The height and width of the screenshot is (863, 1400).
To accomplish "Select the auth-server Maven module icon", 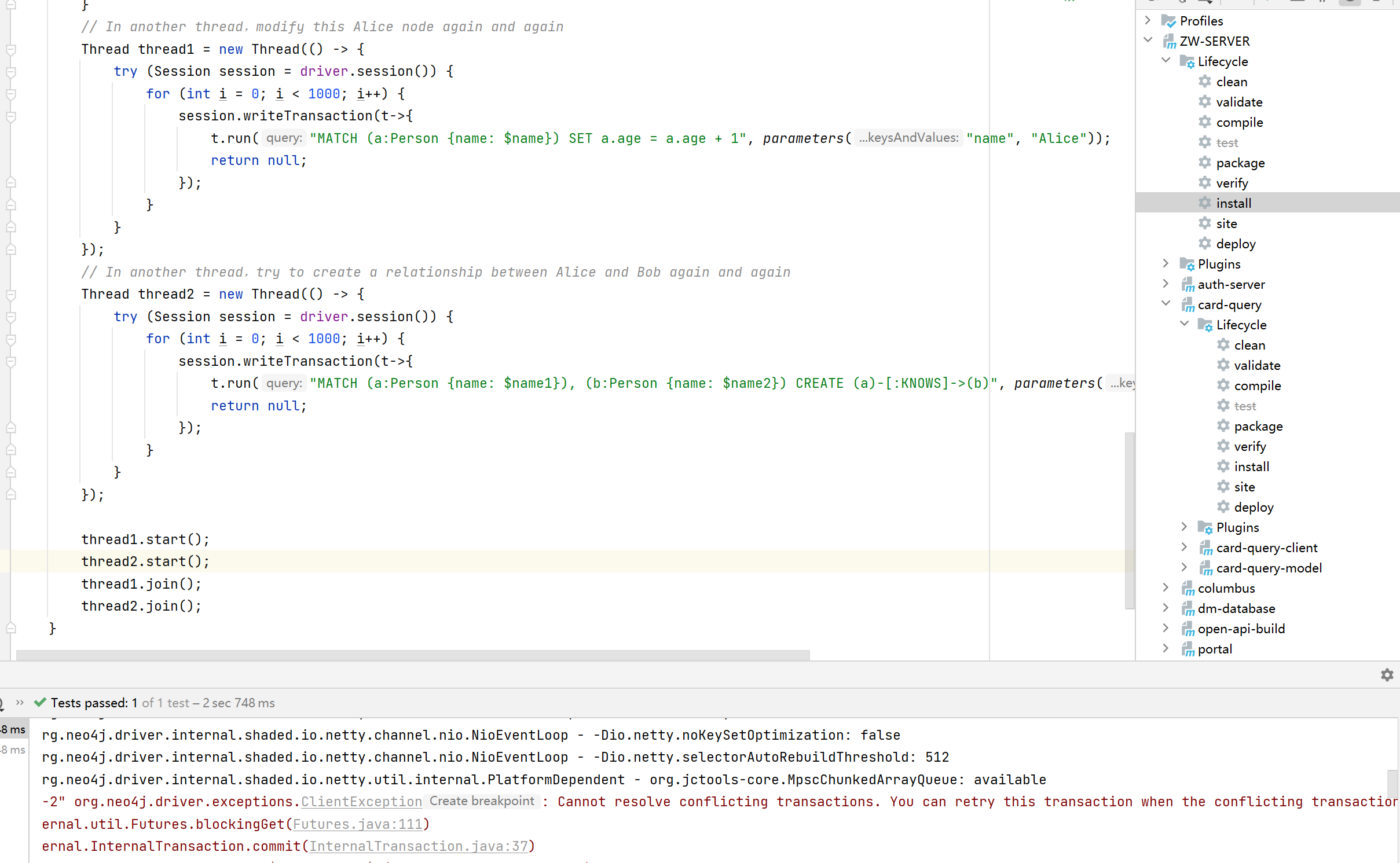I will [1189, 284].
